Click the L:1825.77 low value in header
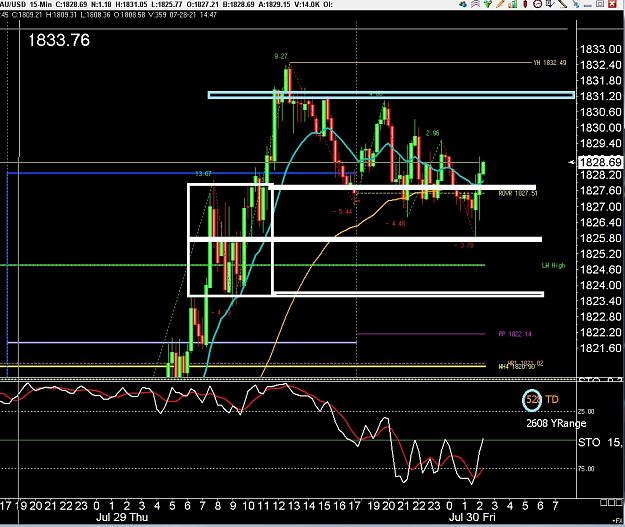 click(167, 4)
